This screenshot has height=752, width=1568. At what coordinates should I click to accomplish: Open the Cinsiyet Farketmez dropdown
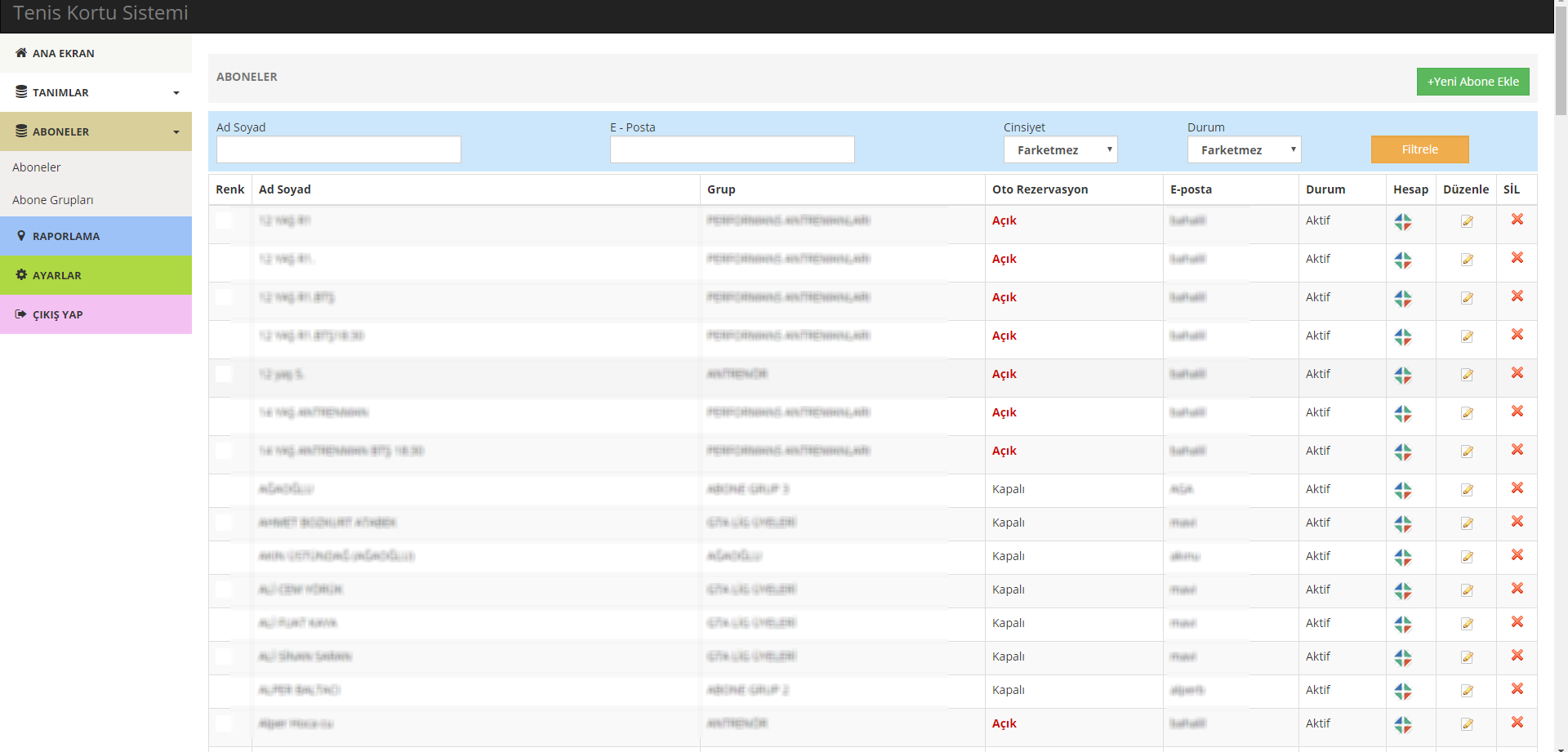coord(1060,149)
